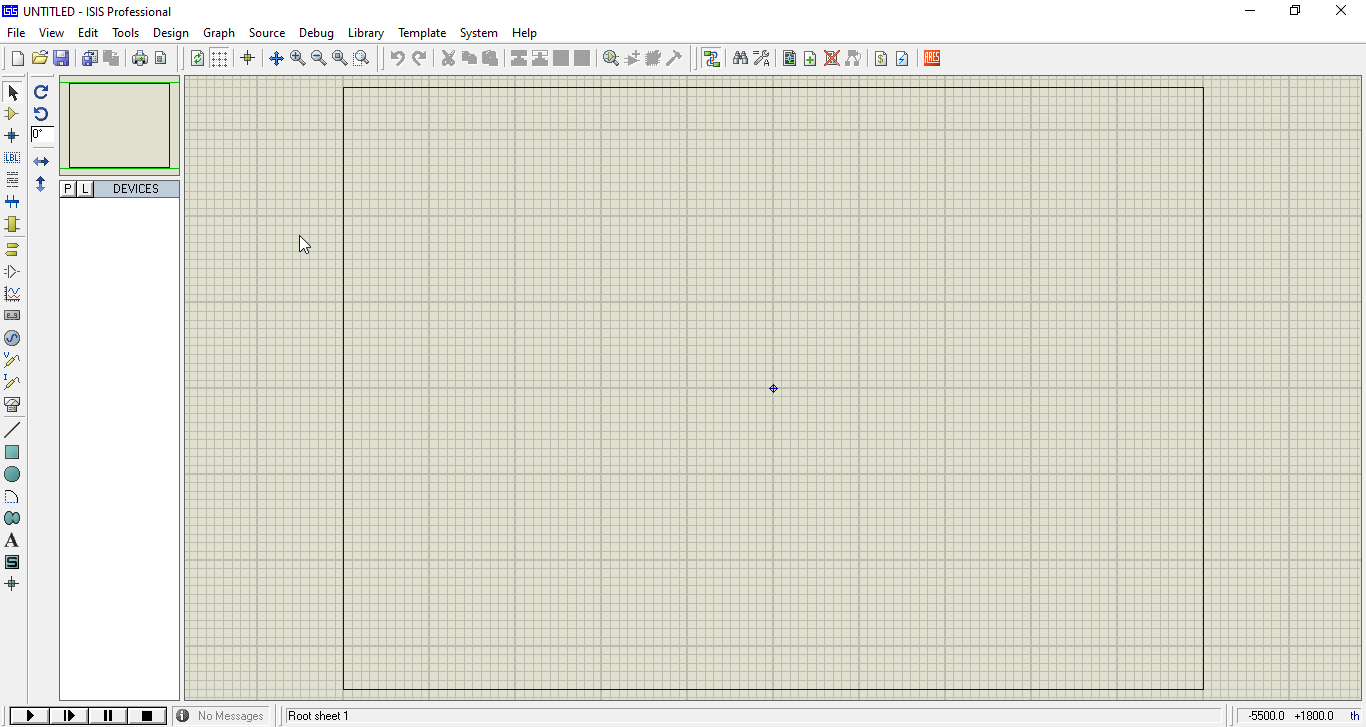The width and height of the screenshot is (1366, 727).
Task: Open the Debug menu
Action: coord(316,33)
